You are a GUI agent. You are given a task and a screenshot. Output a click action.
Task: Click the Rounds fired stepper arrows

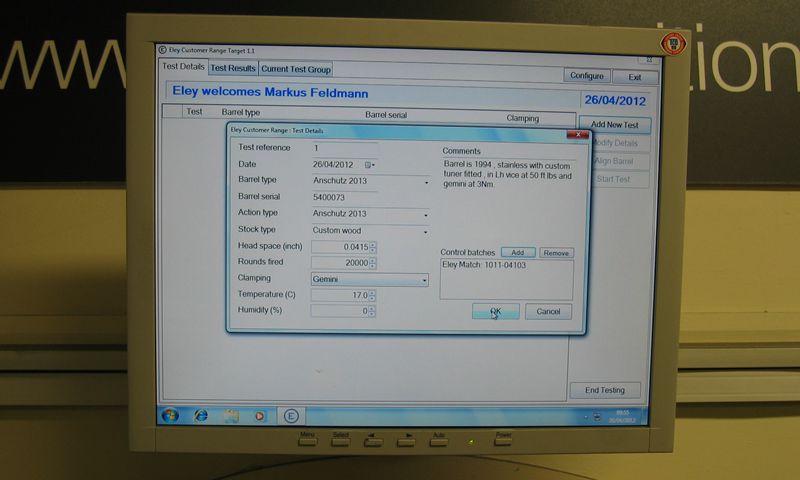pos(372,263)
